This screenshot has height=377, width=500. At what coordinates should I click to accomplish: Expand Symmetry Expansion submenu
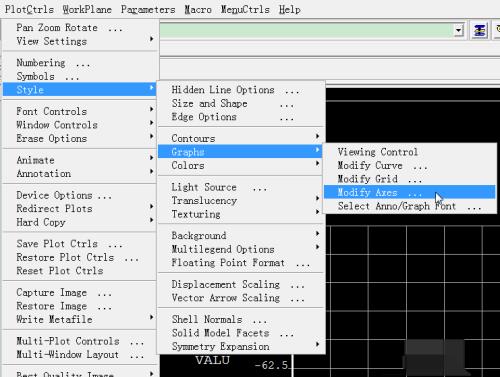[x=241, y=347]
